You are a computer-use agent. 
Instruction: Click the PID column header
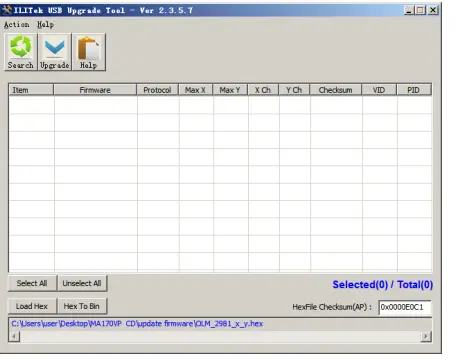[414, 90]
